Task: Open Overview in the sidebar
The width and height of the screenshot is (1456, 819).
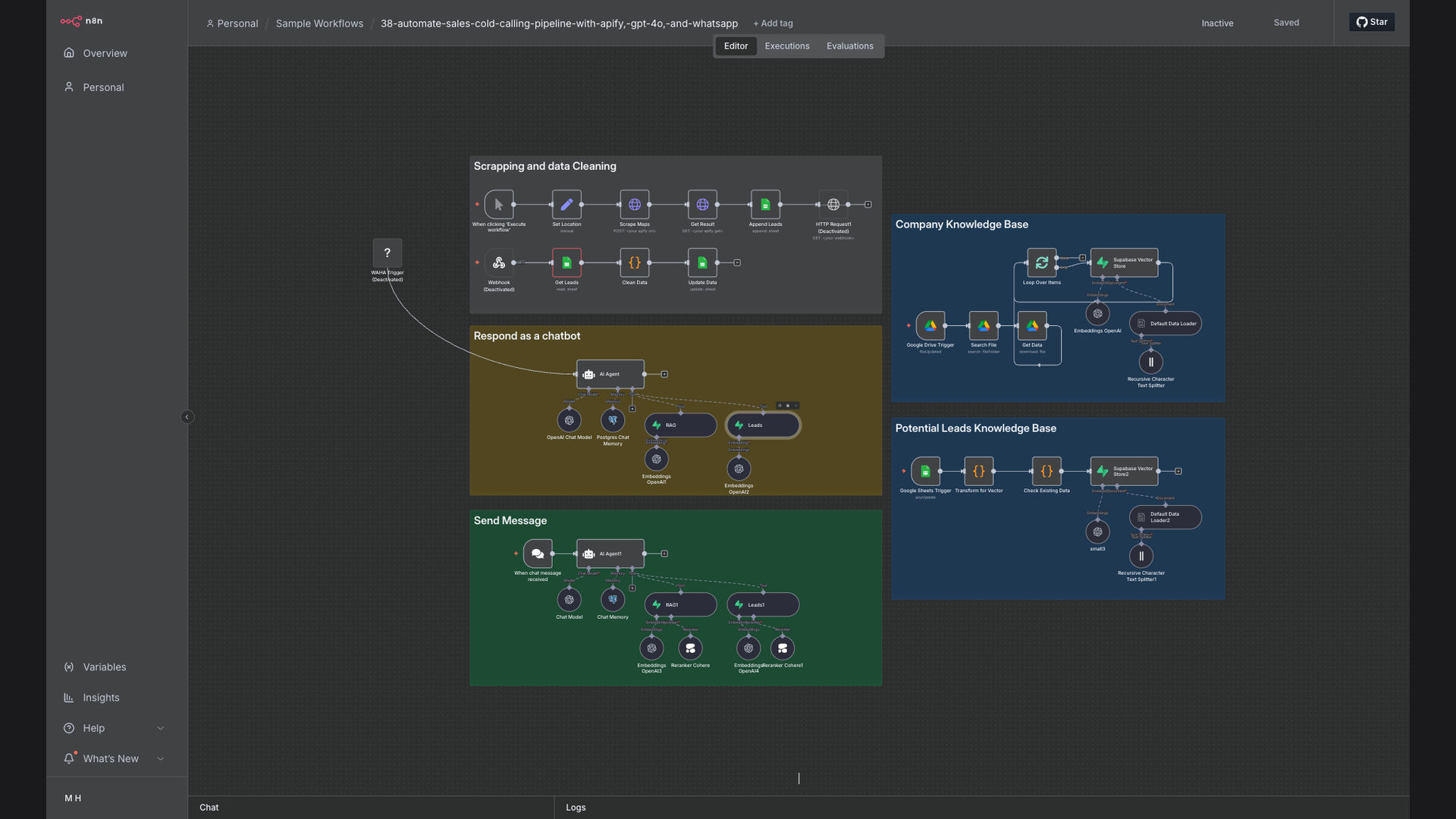Action: pos(117,53)
